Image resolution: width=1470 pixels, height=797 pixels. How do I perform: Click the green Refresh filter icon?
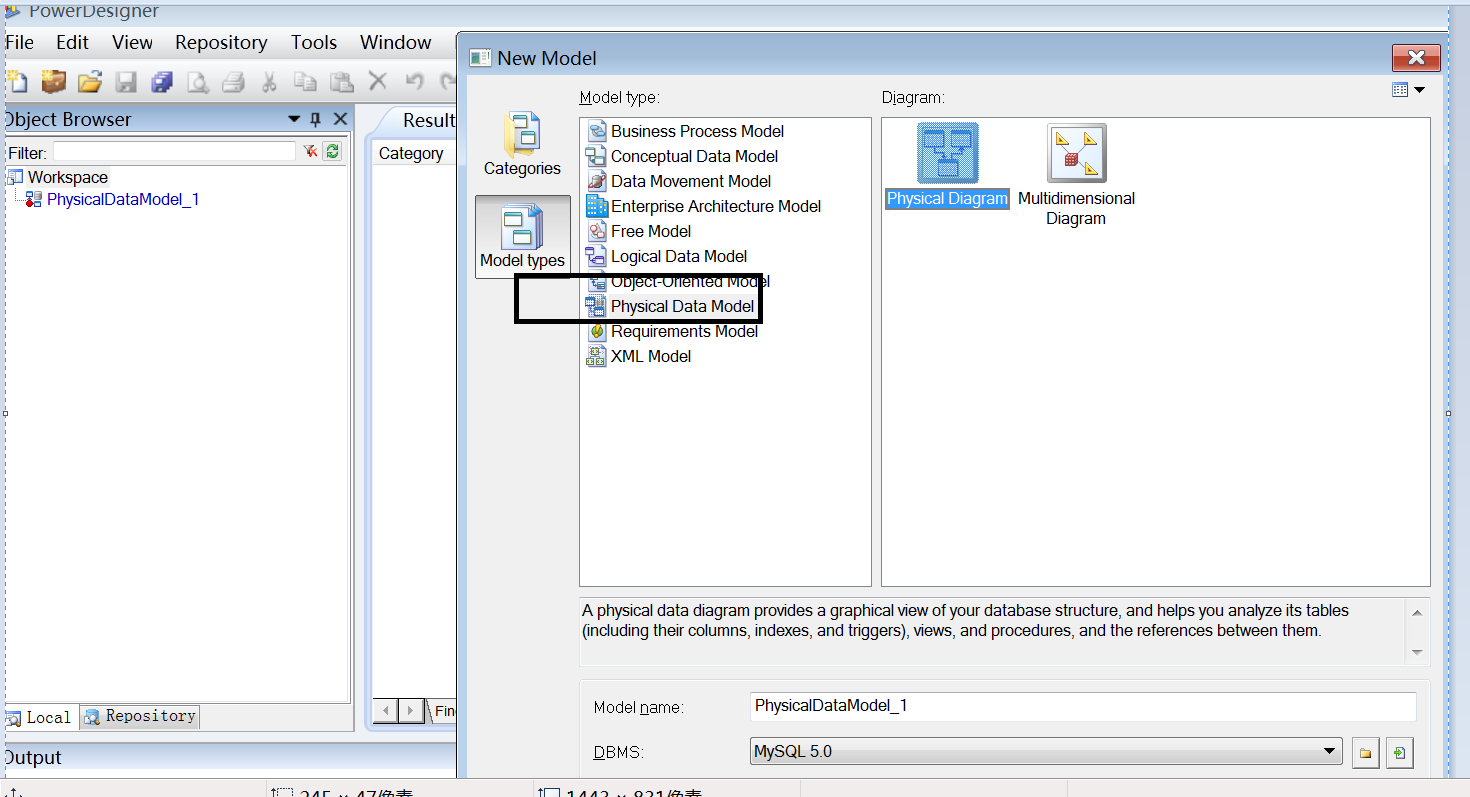(x=333, y=151)
